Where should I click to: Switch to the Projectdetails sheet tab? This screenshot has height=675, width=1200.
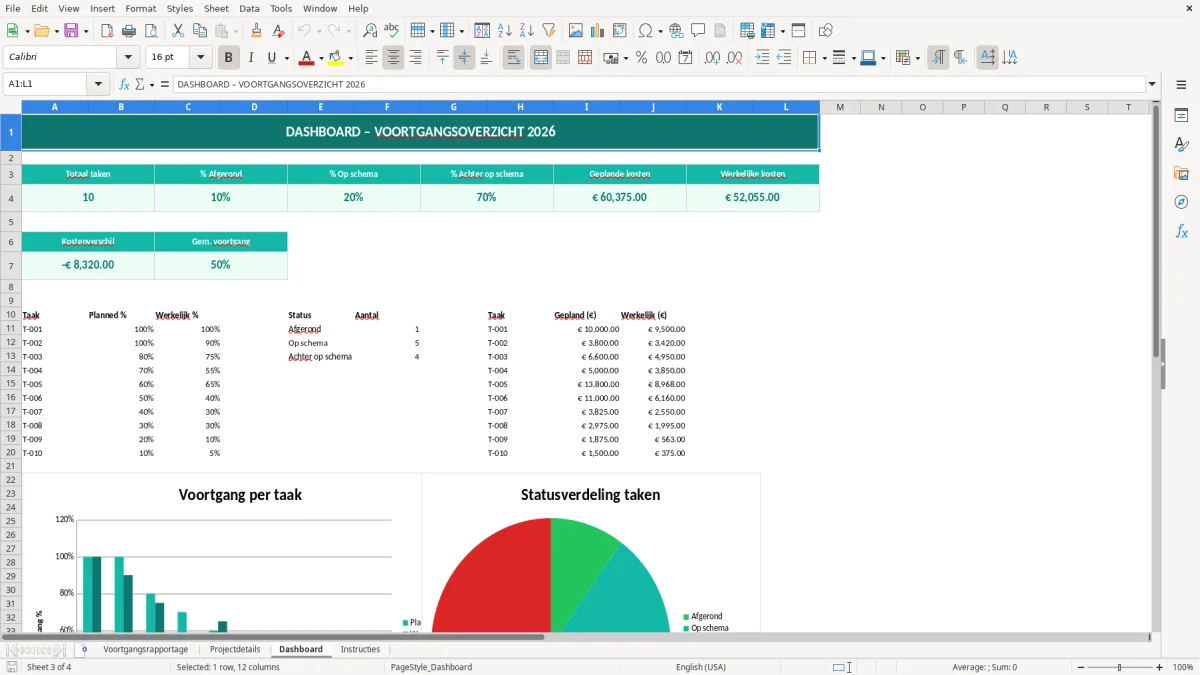pos(235,649)
